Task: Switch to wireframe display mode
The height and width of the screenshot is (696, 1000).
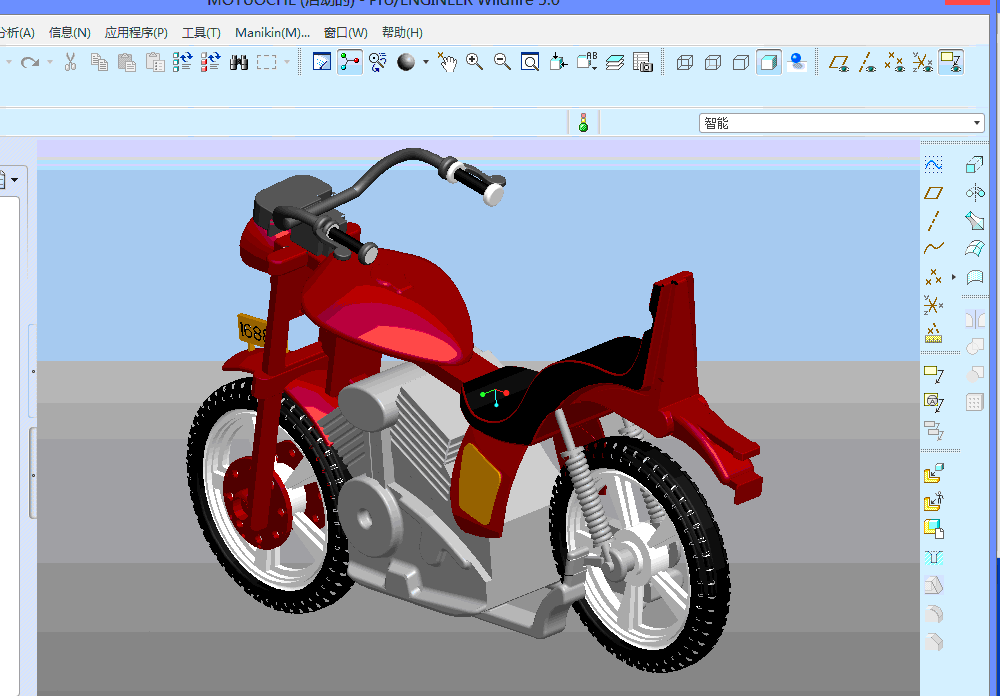Action: [x=685, y=62]
